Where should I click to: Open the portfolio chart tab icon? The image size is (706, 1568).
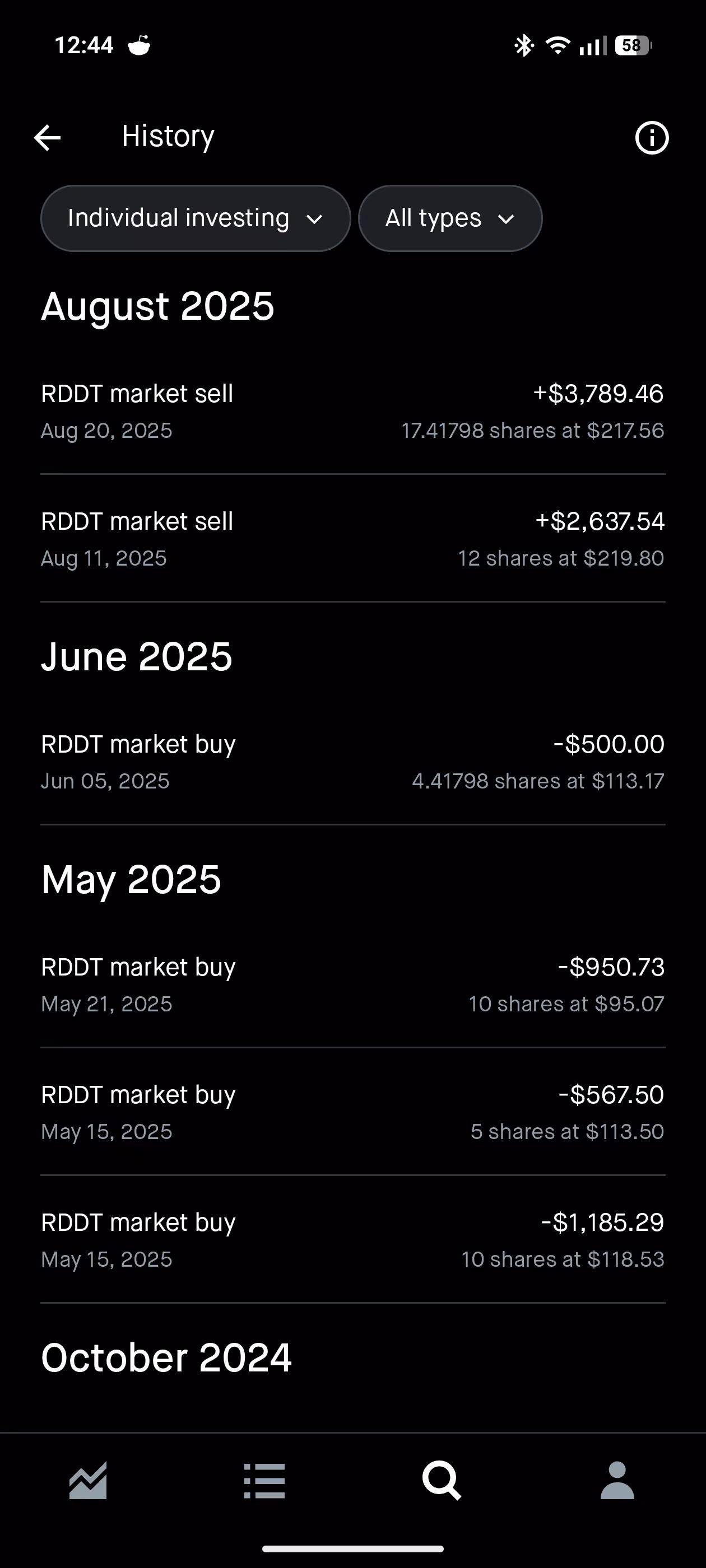click(89, 1480)
